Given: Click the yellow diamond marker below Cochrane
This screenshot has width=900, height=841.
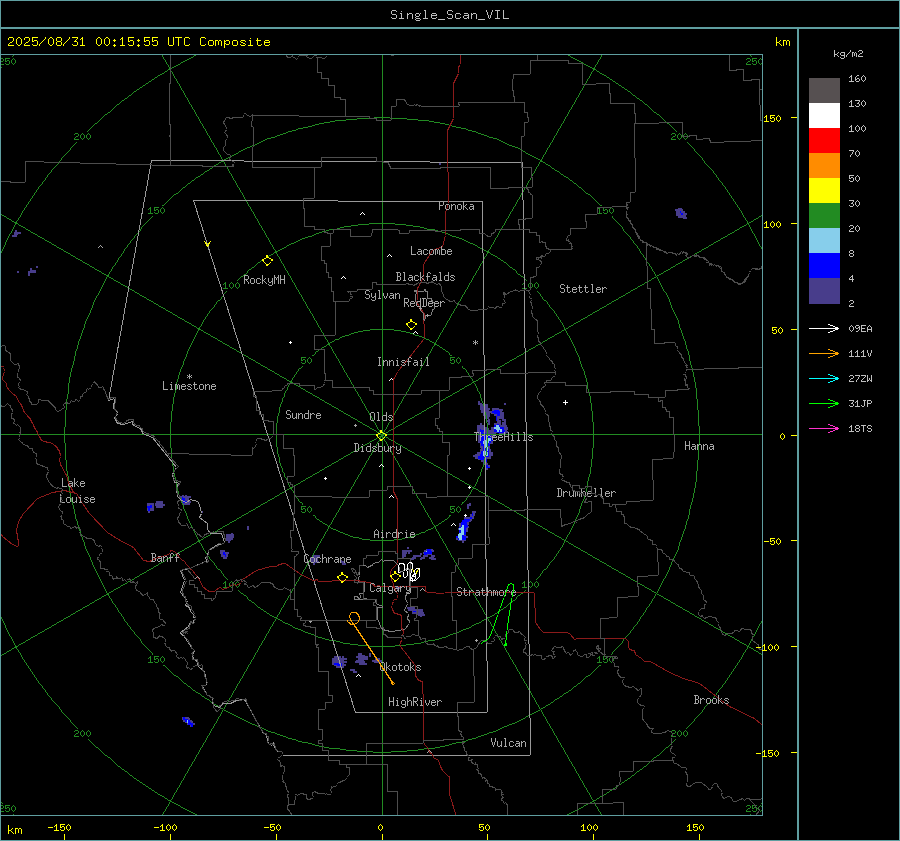Looking at the screenshot, I should (342, 577).
